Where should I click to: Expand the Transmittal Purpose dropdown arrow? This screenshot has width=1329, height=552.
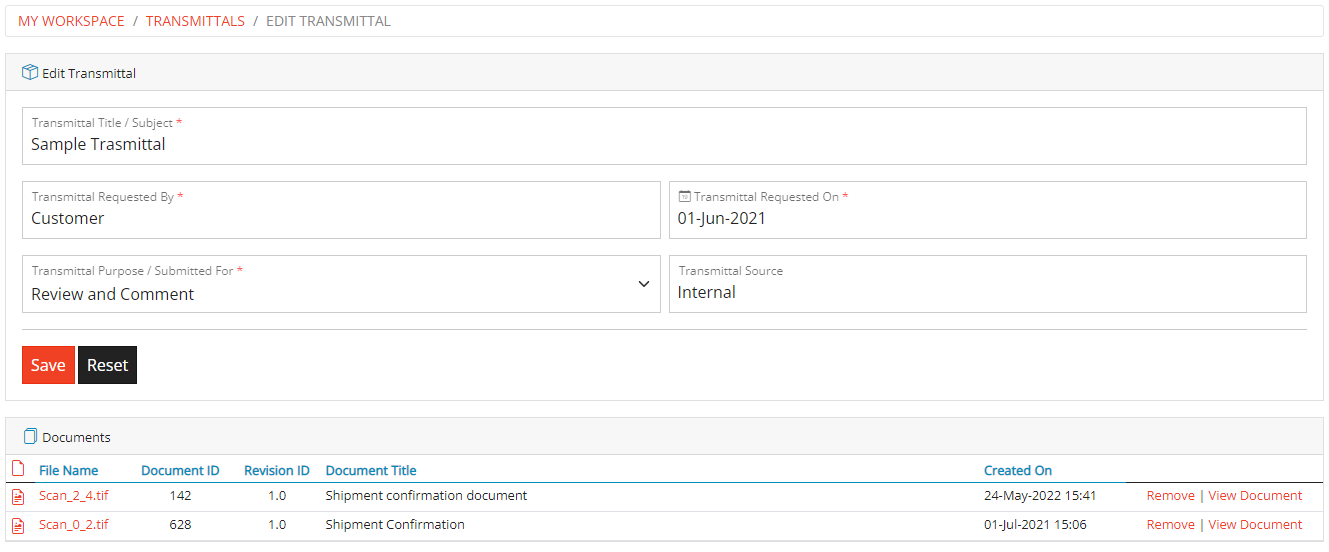coord(644,285)
